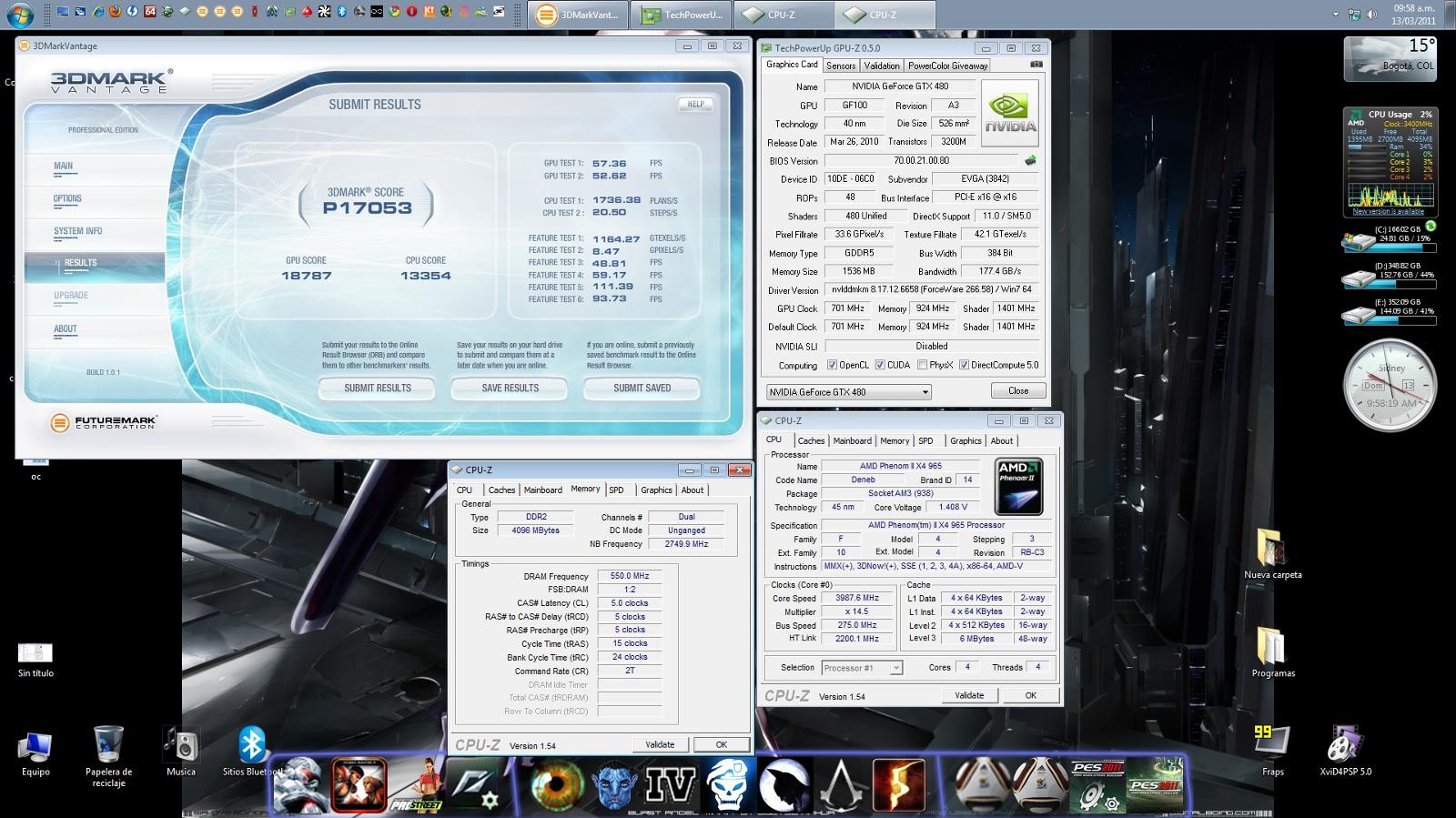Toggle DirectCompute 5.0 checkbox

964,365
